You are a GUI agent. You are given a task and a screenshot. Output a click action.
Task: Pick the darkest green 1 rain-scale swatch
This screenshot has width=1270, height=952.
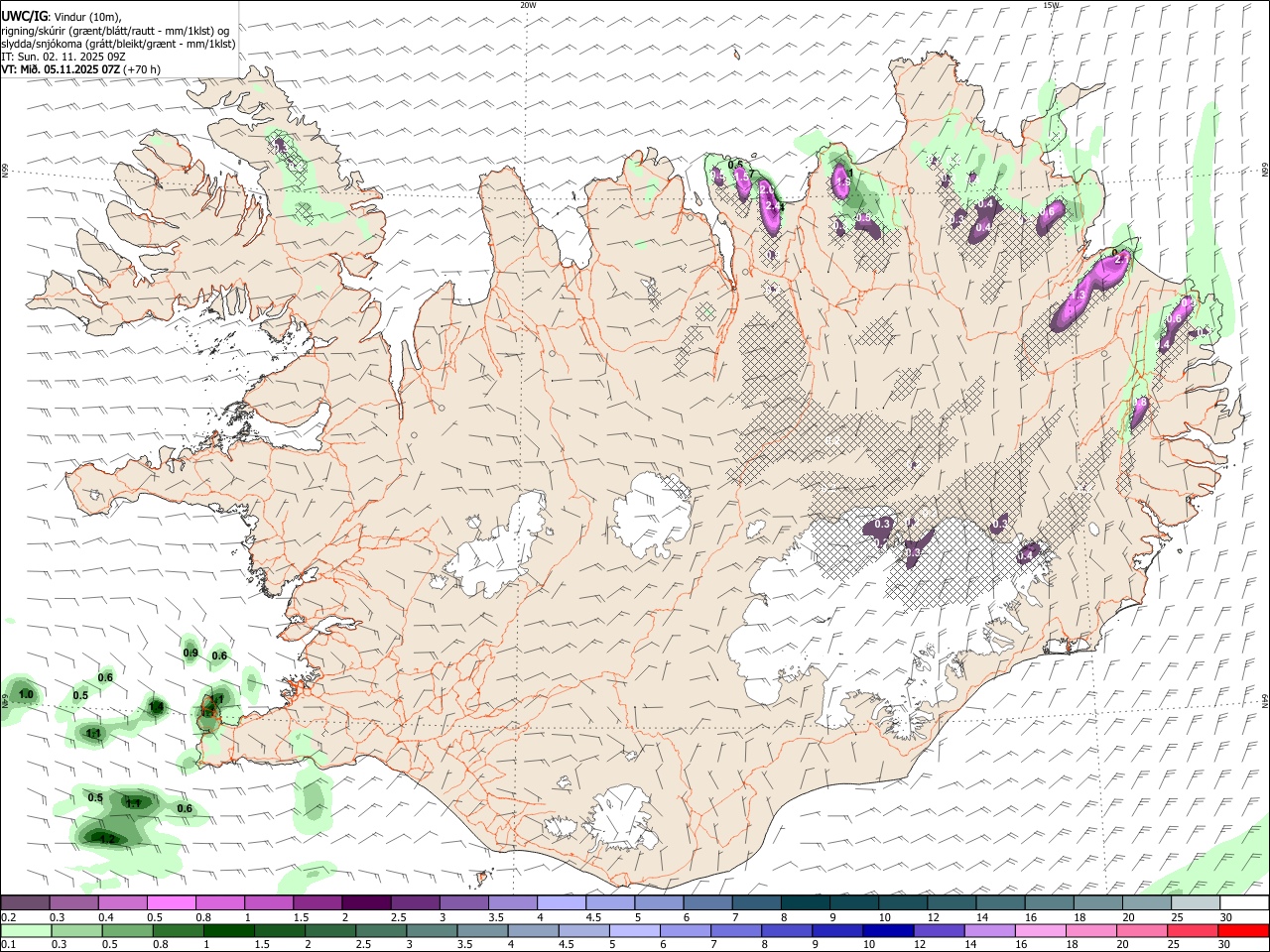click(228, 930)
